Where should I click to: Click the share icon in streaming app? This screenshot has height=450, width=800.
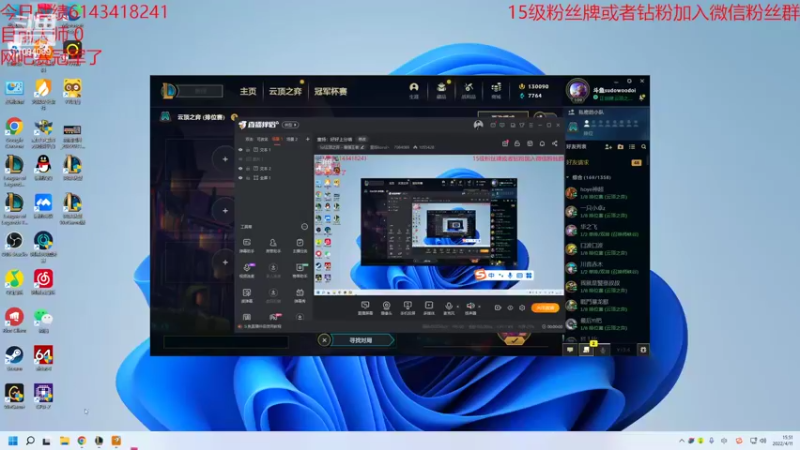555,144
